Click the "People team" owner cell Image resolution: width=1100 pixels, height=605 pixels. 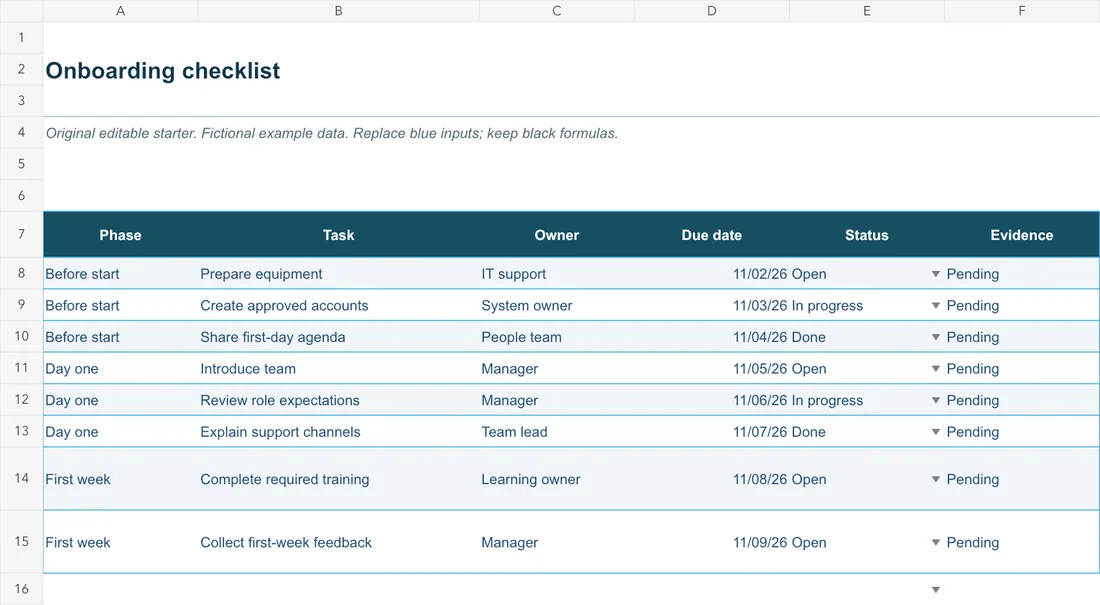556,337
